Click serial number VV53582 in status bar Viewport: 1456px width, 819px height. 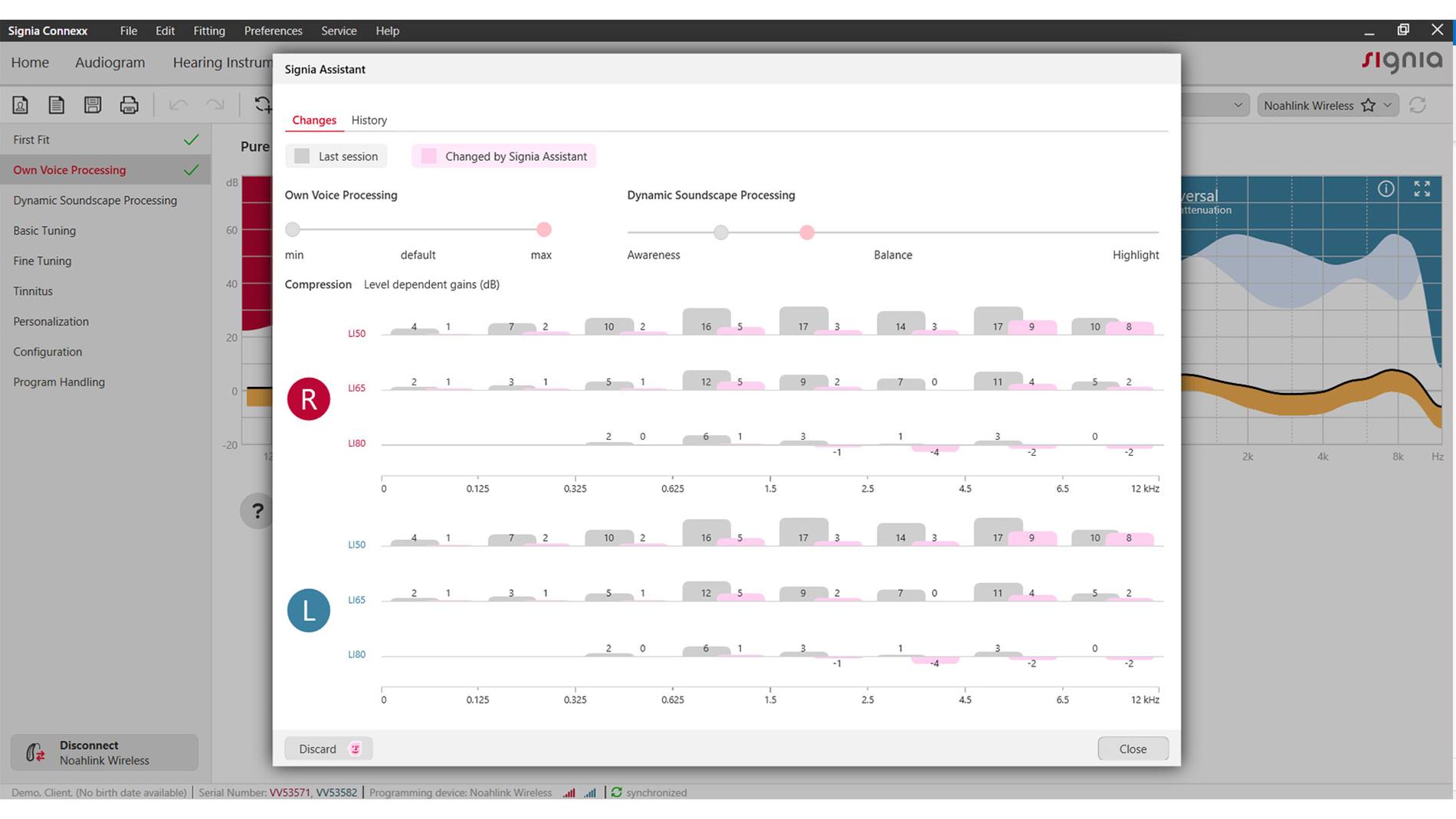click(x=336, y=792)
